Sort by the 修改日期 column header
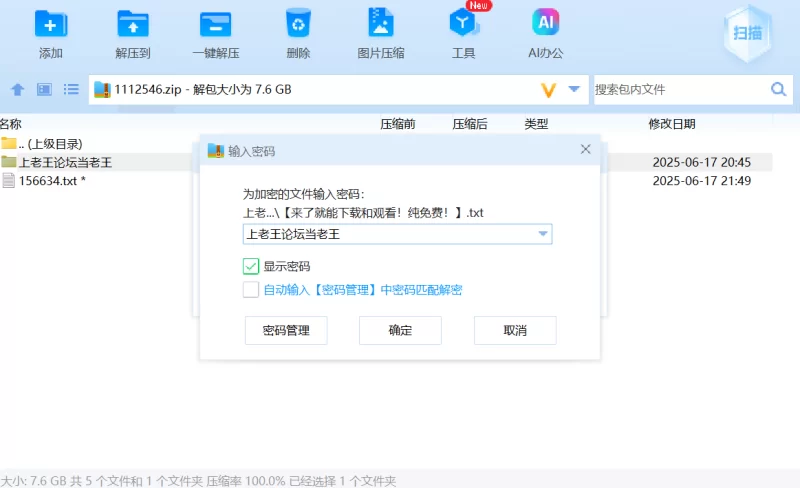Viewport: 800px width, 488px height. point(671,124)
